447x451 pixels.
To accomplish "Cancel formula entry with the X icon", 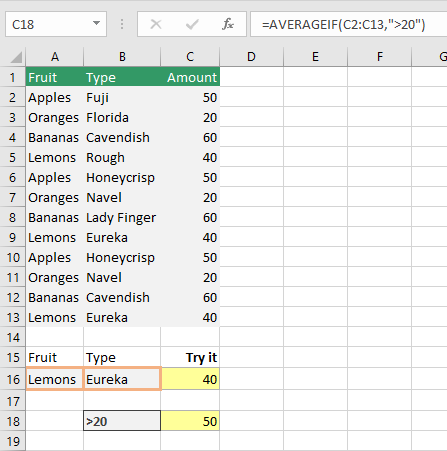I will click(156, 24).
